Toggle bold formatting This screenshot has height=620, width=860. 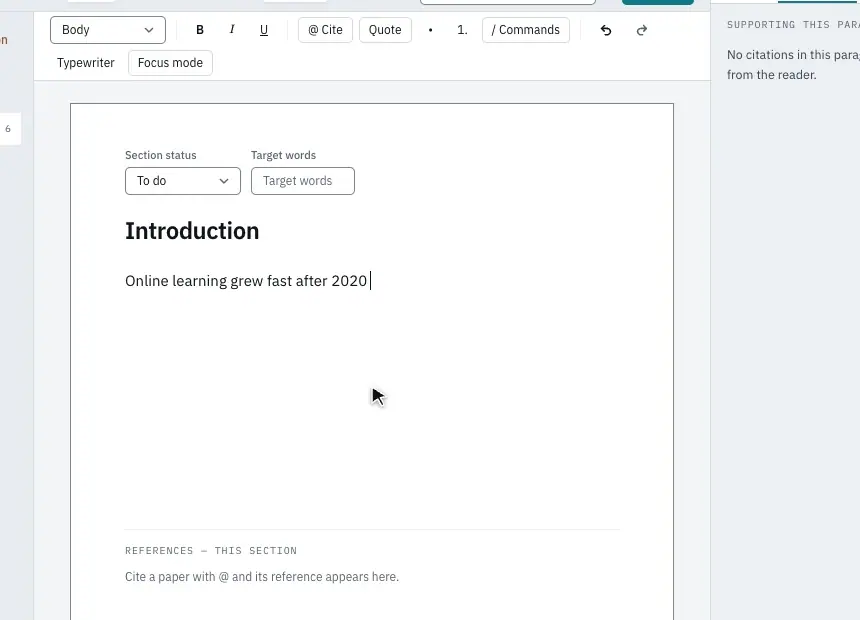point(200,30)
